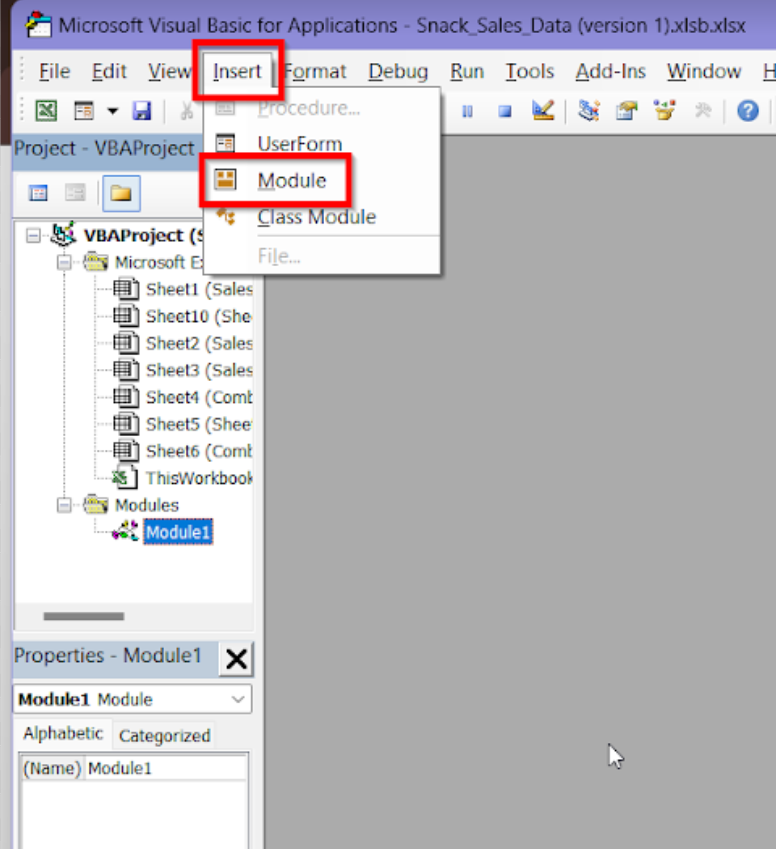
Task: Select Sheet2 in project tree
Action: coord(199,344)
